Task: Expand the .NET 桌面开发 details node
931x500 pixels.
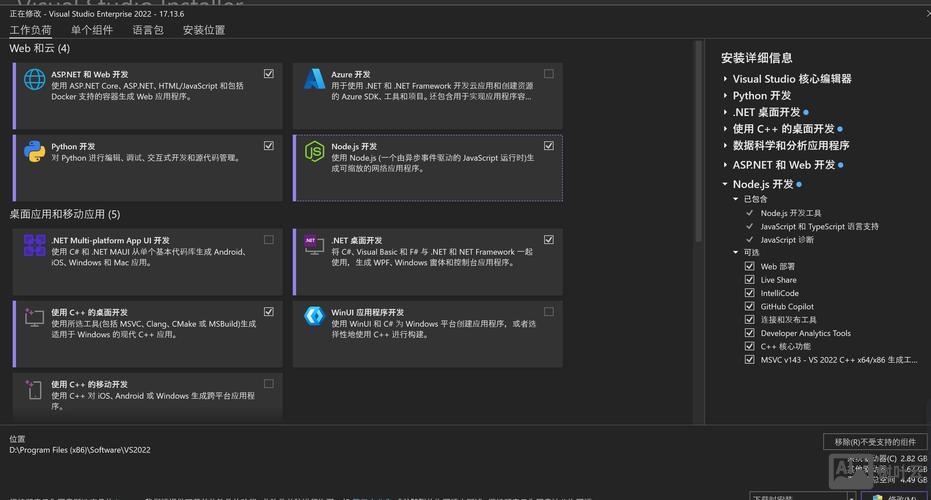Action: (725, 112)
